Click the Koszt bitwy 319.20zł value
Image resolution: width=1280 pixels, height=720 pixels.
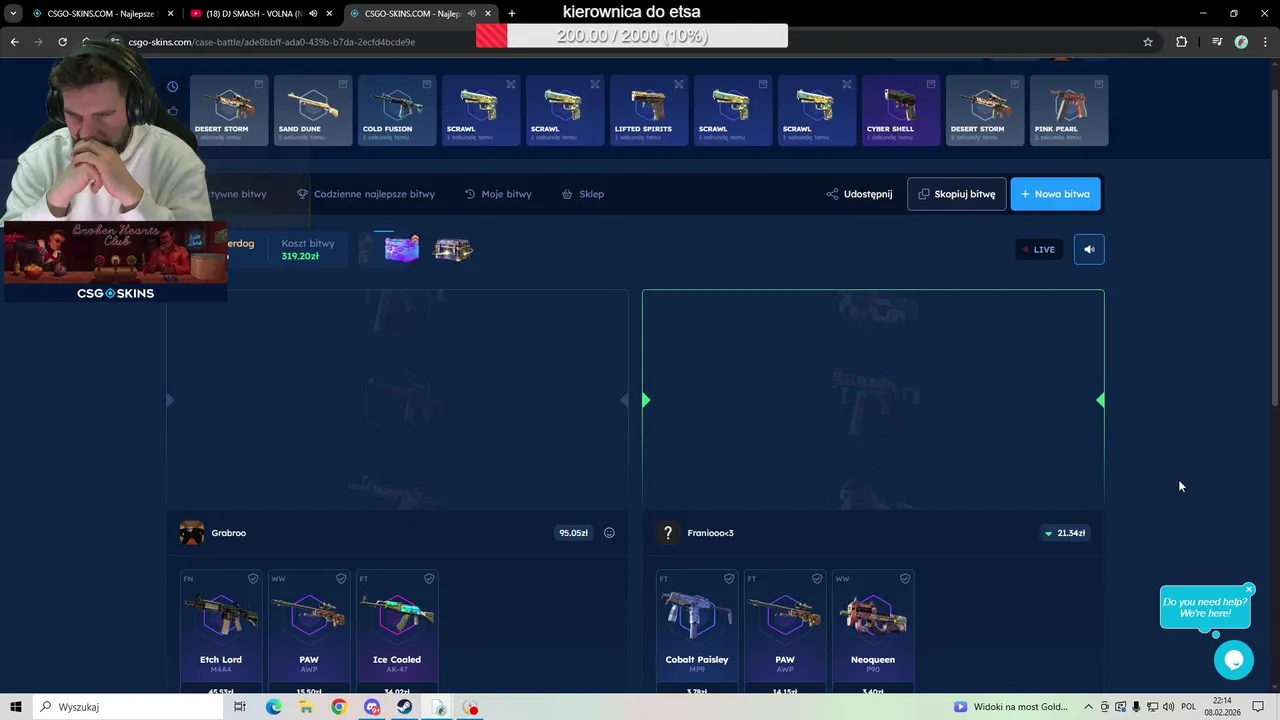(300, 256)
